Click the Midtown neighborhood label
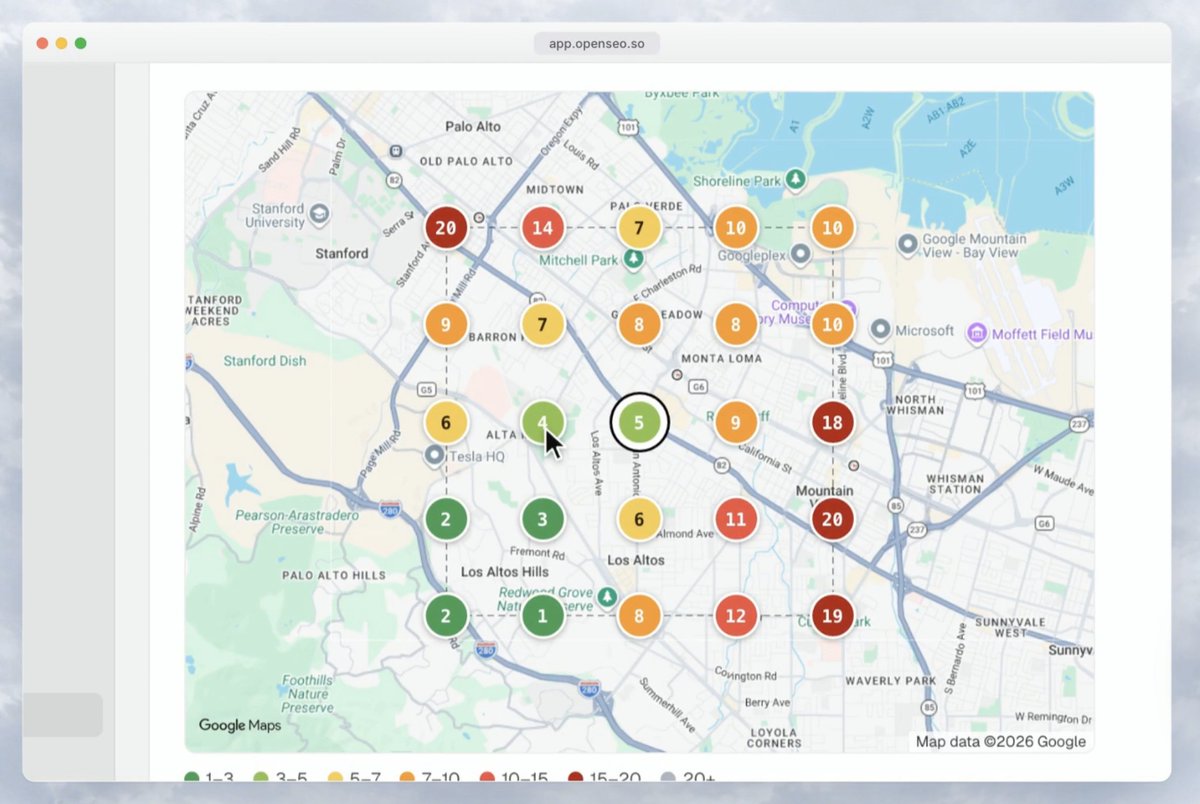Screen dimensions: 1200x804 (x=554, y=189)
